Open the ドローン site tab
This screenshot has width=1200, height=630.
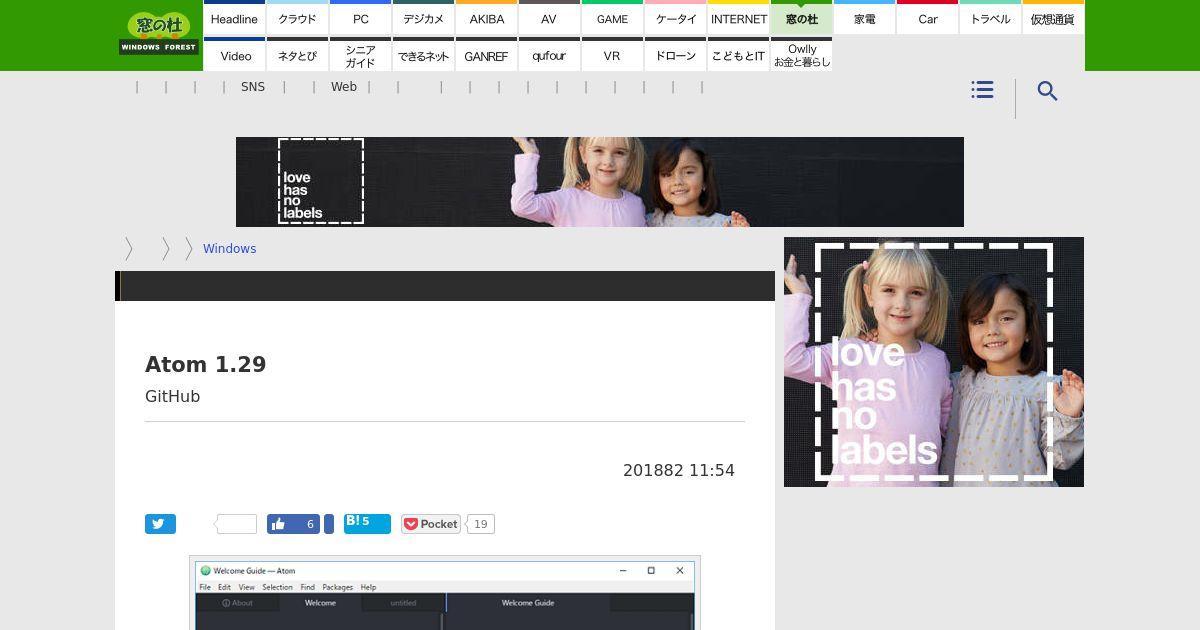pos(675,55)
